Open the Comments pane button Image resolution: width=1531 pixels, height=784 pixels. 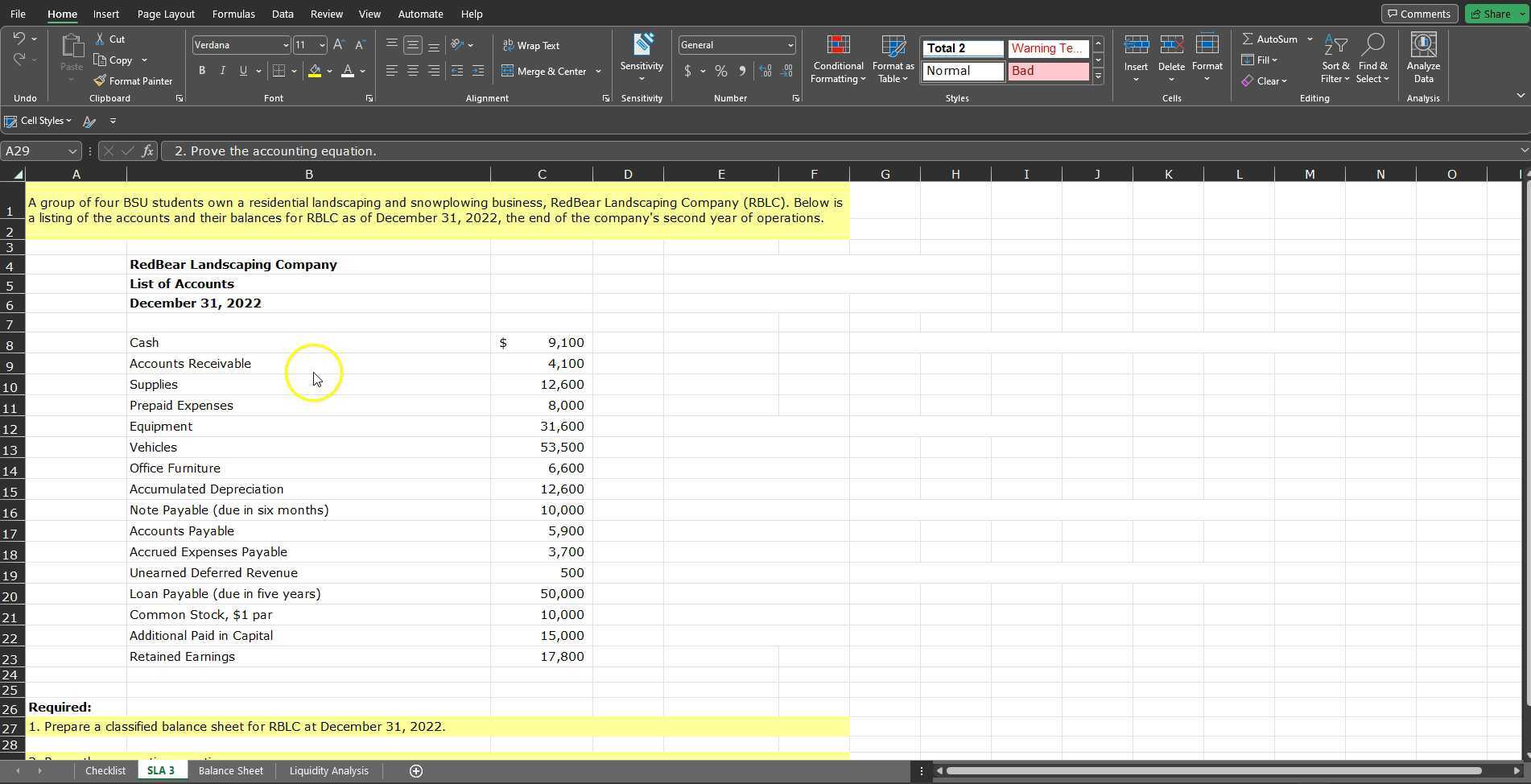coord(1419,14)
